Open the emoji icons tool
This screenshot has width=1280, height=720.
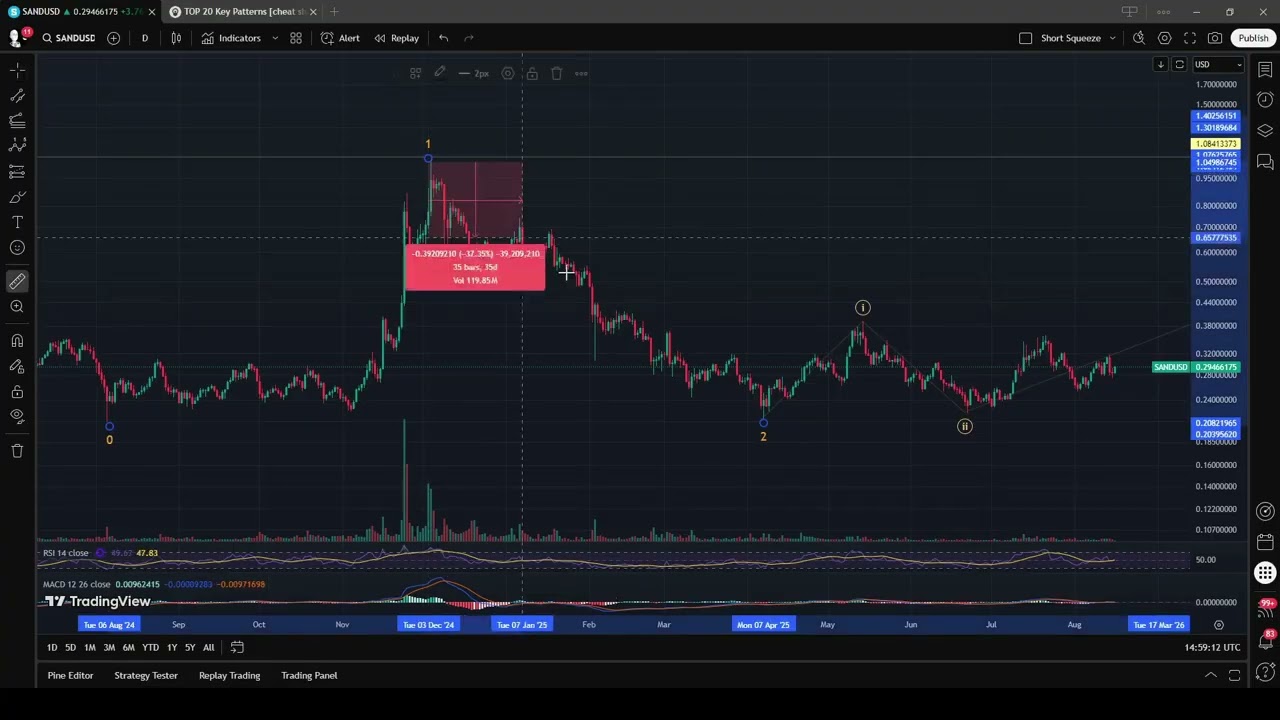pos(17,247)
